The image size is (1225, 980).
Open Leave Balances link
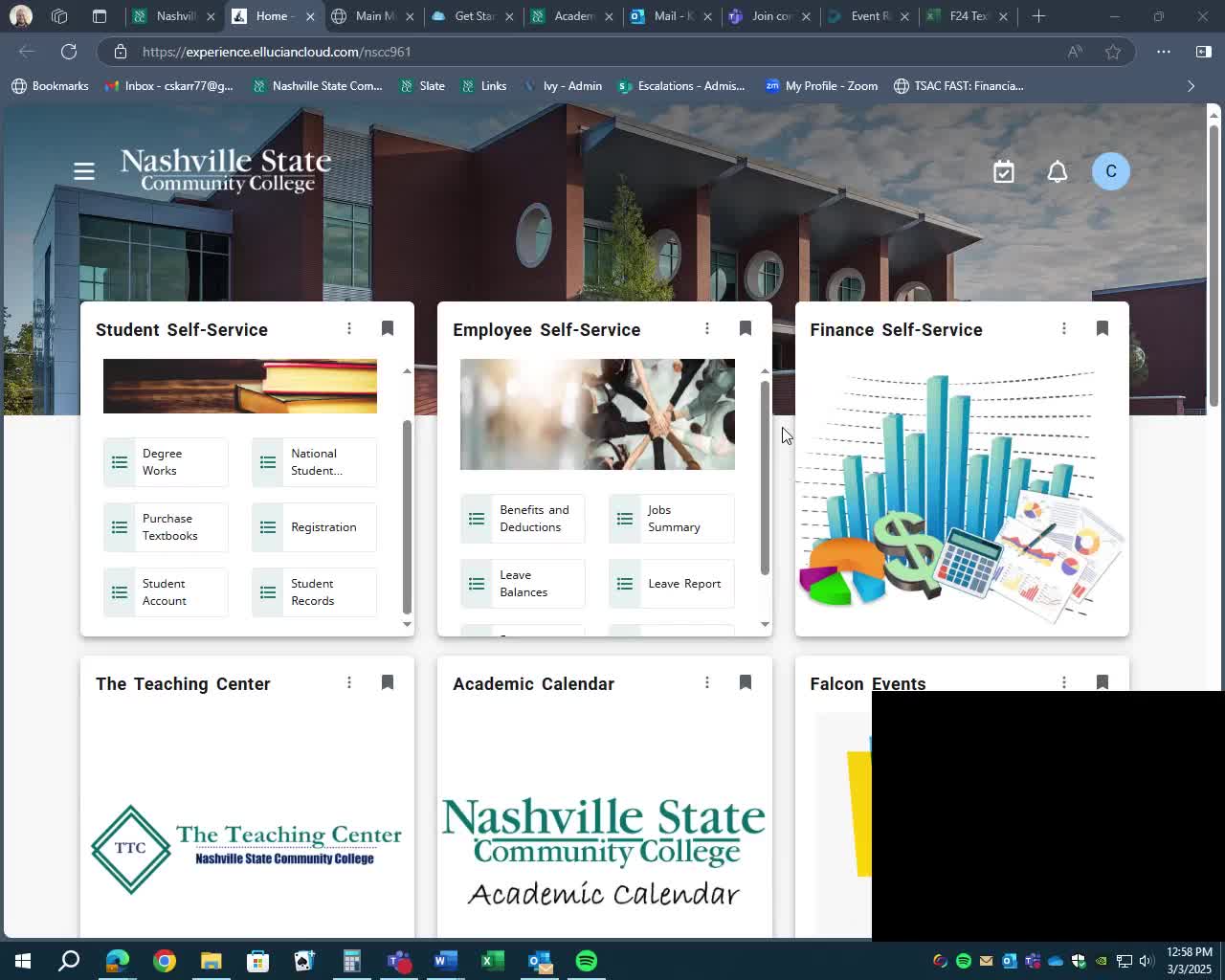point(523,584)
